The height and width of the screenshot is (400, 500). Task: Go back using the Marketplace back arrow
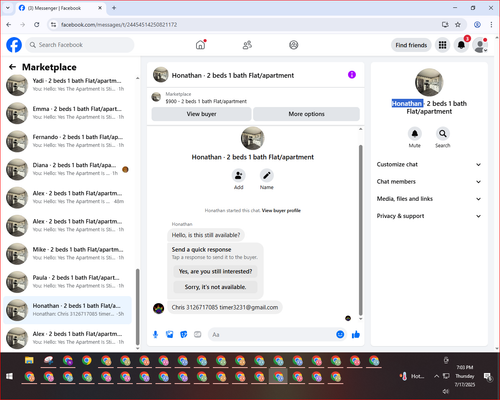pos(12,67)
